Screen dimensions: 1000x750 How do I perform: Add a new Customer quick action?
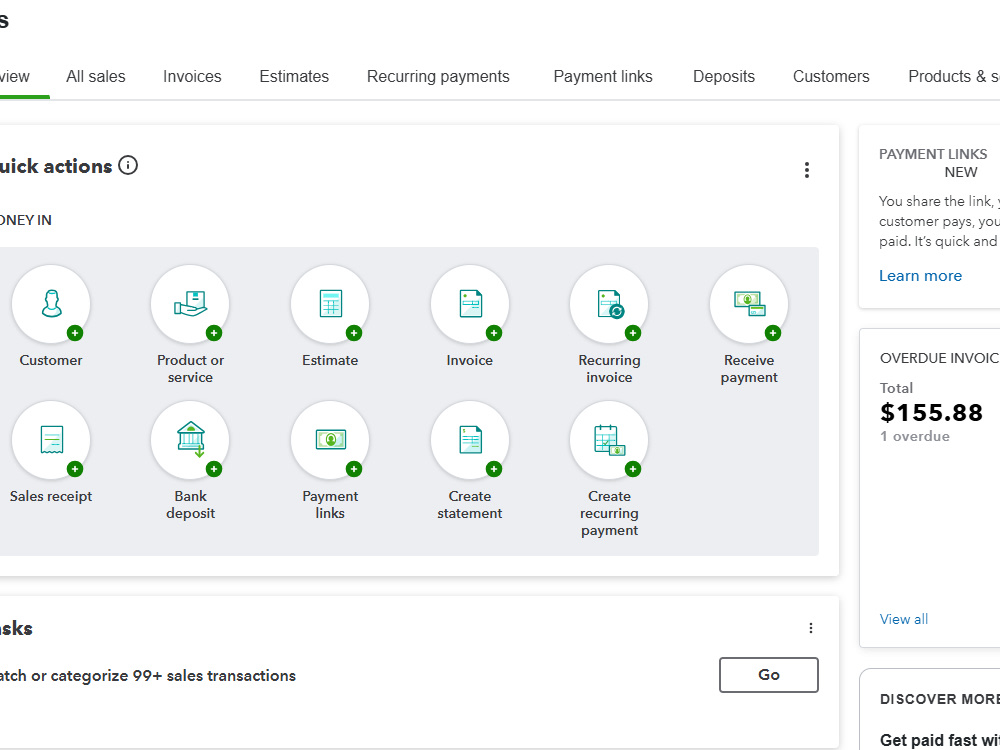(x=51, y=304)
